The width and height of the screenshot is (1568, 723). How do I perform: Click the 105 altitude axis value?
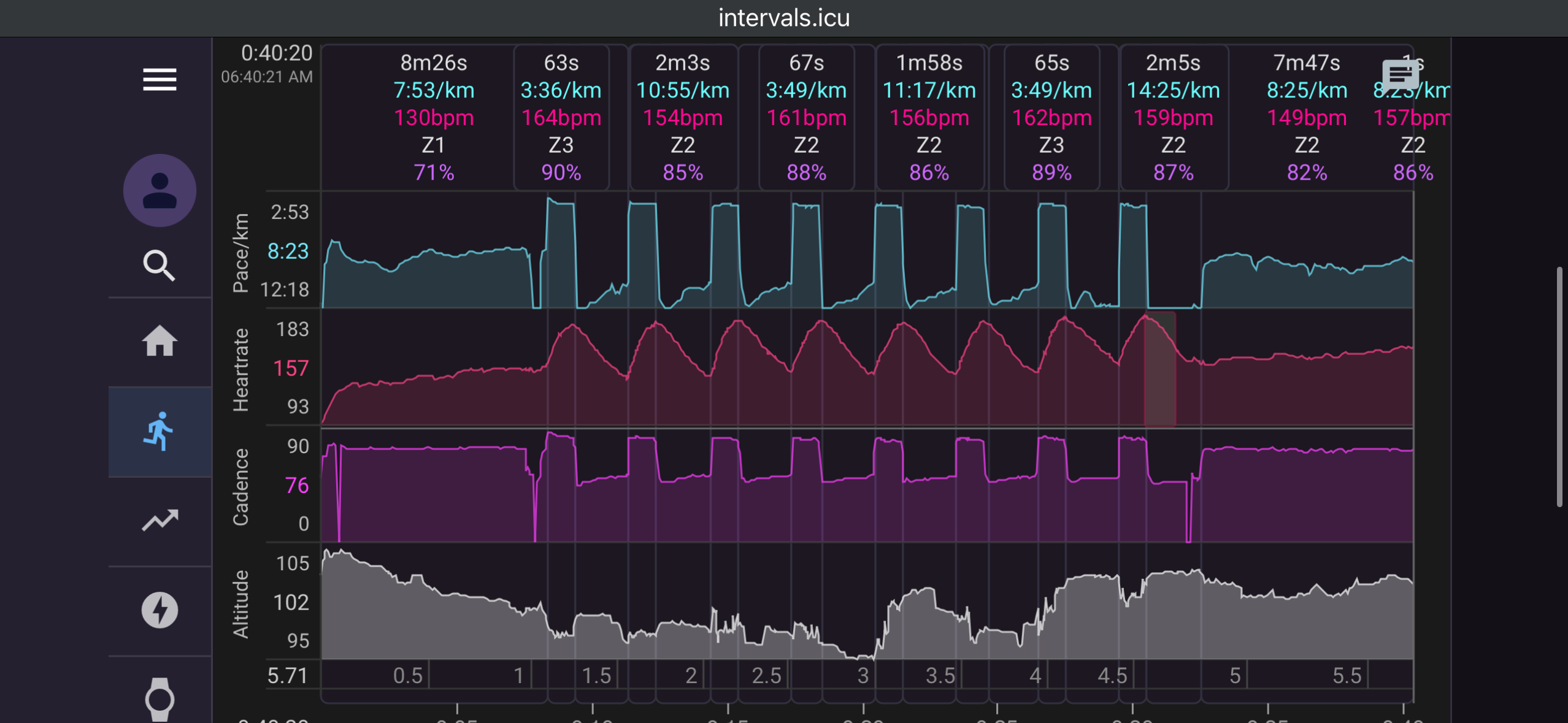[293, 563]
